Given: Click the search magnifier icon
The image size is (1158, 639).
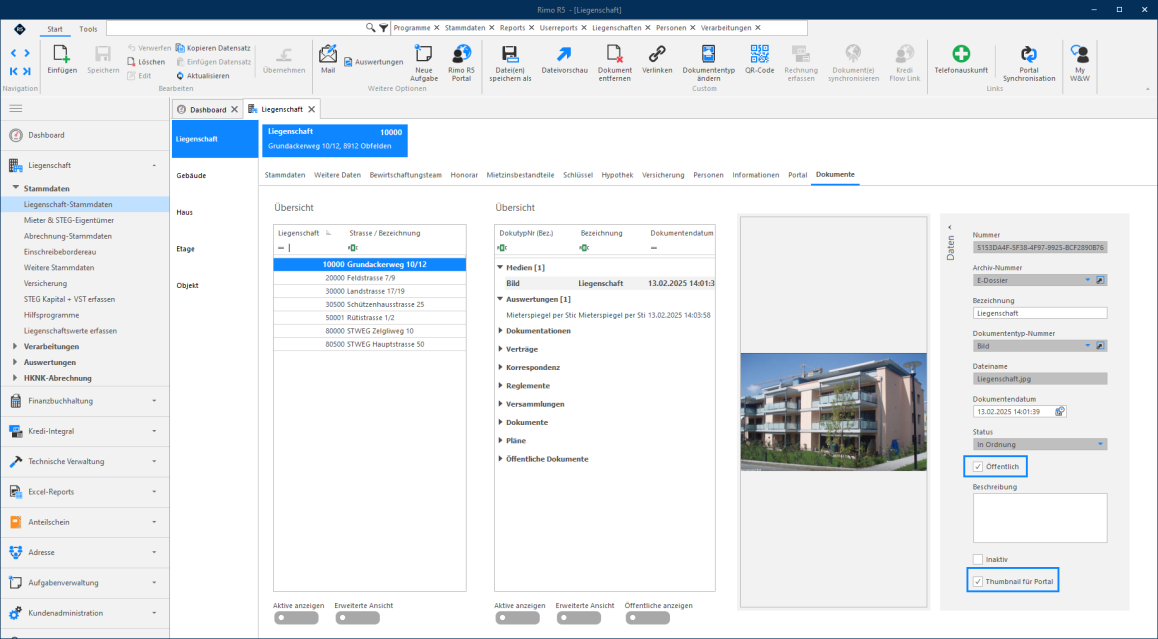Looking at the screenshot, I should 371,28.
